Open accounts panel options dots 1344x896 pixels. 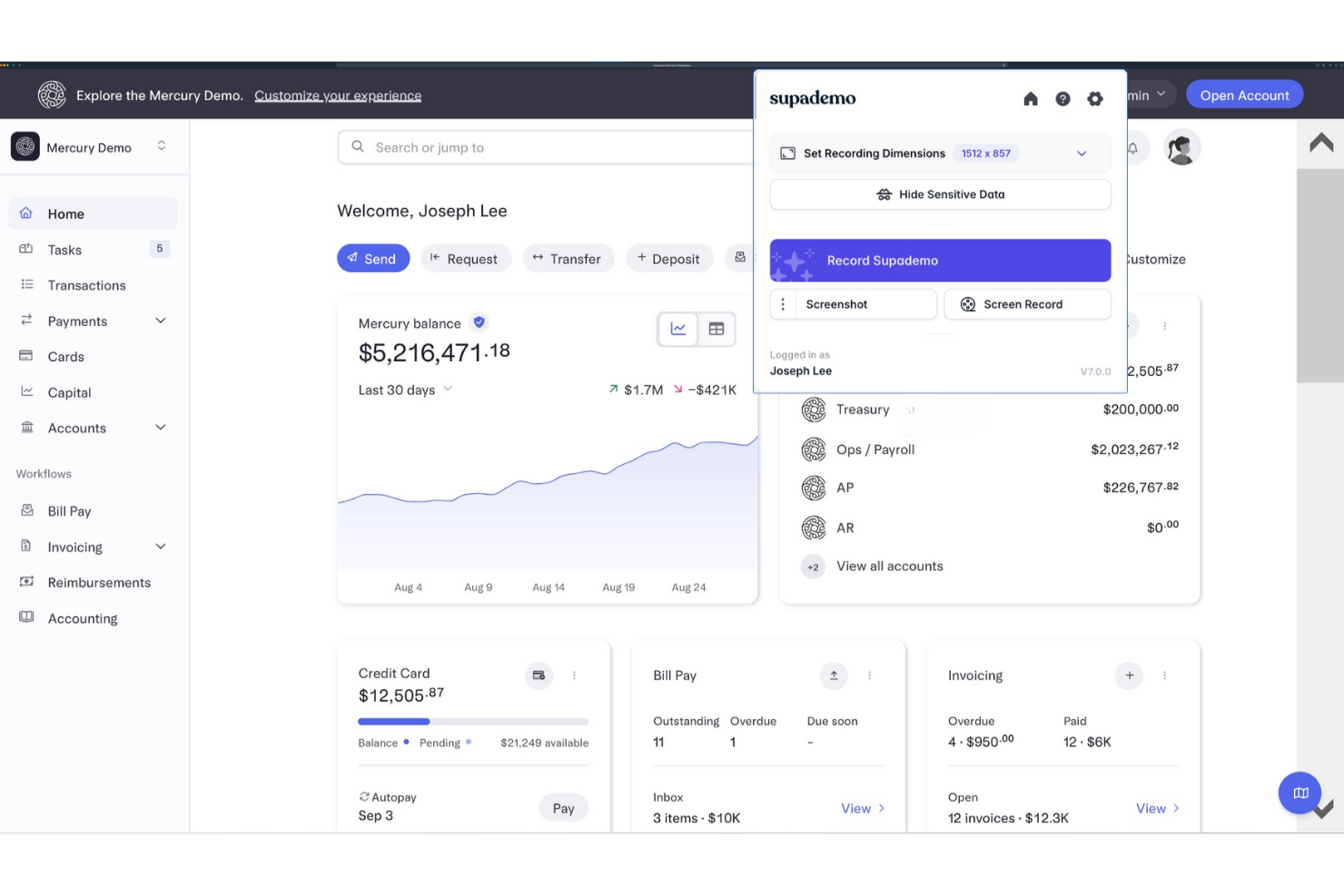[x=1164, y=325]
